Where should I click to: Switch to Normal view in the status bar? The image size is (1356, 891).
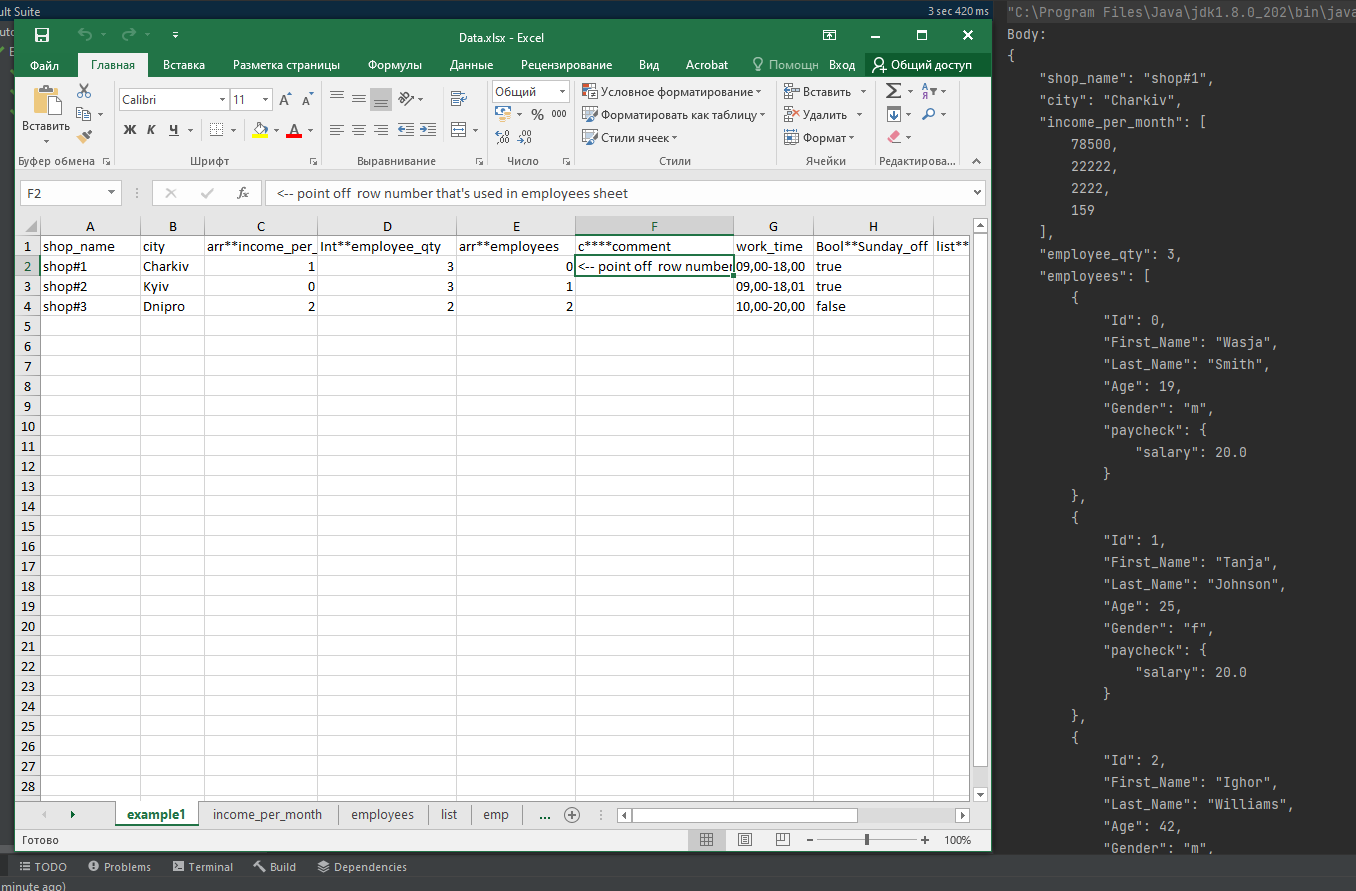coord(706,840)
